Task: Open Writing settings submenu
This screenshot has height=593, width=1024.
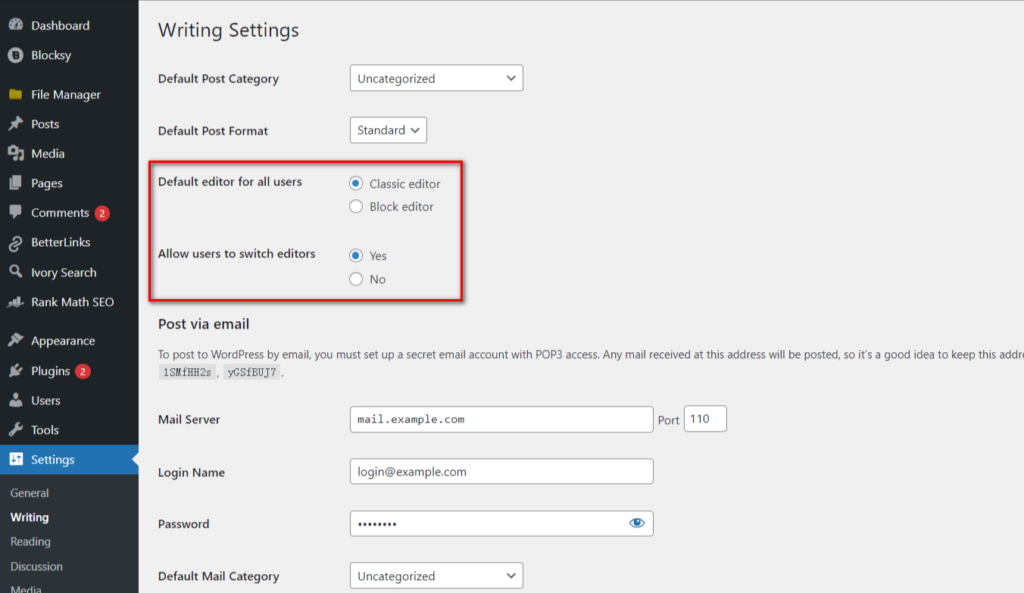Action: click(29, 517)
